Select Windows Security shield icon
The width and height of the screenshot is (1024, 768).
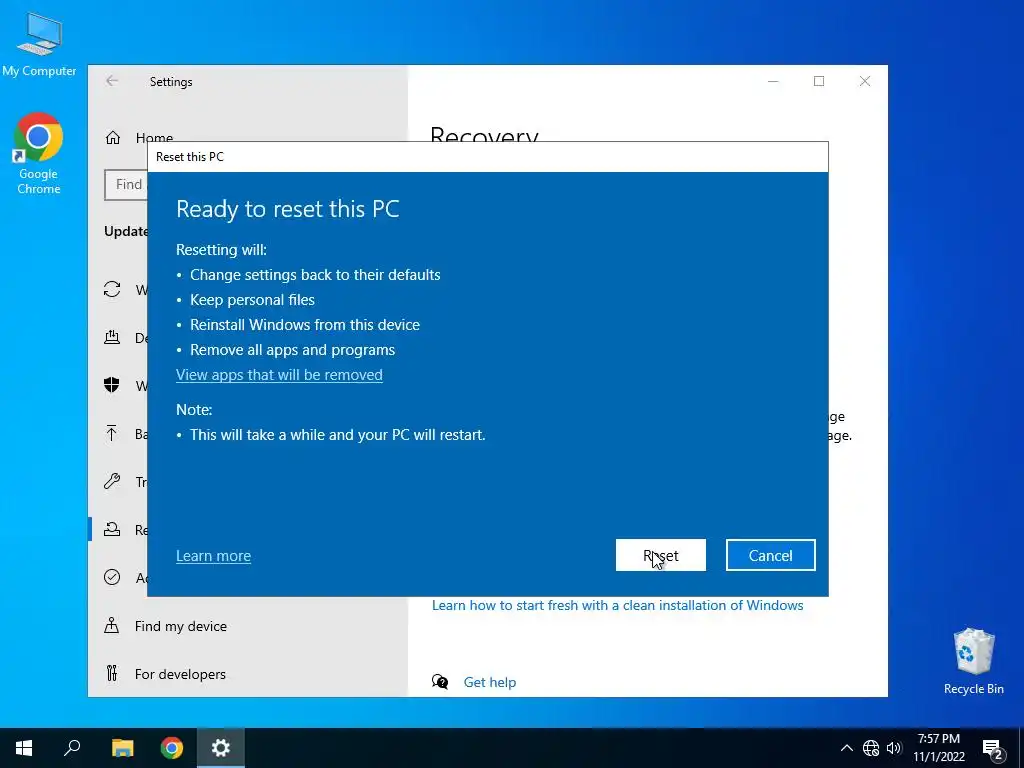point(112,385)
